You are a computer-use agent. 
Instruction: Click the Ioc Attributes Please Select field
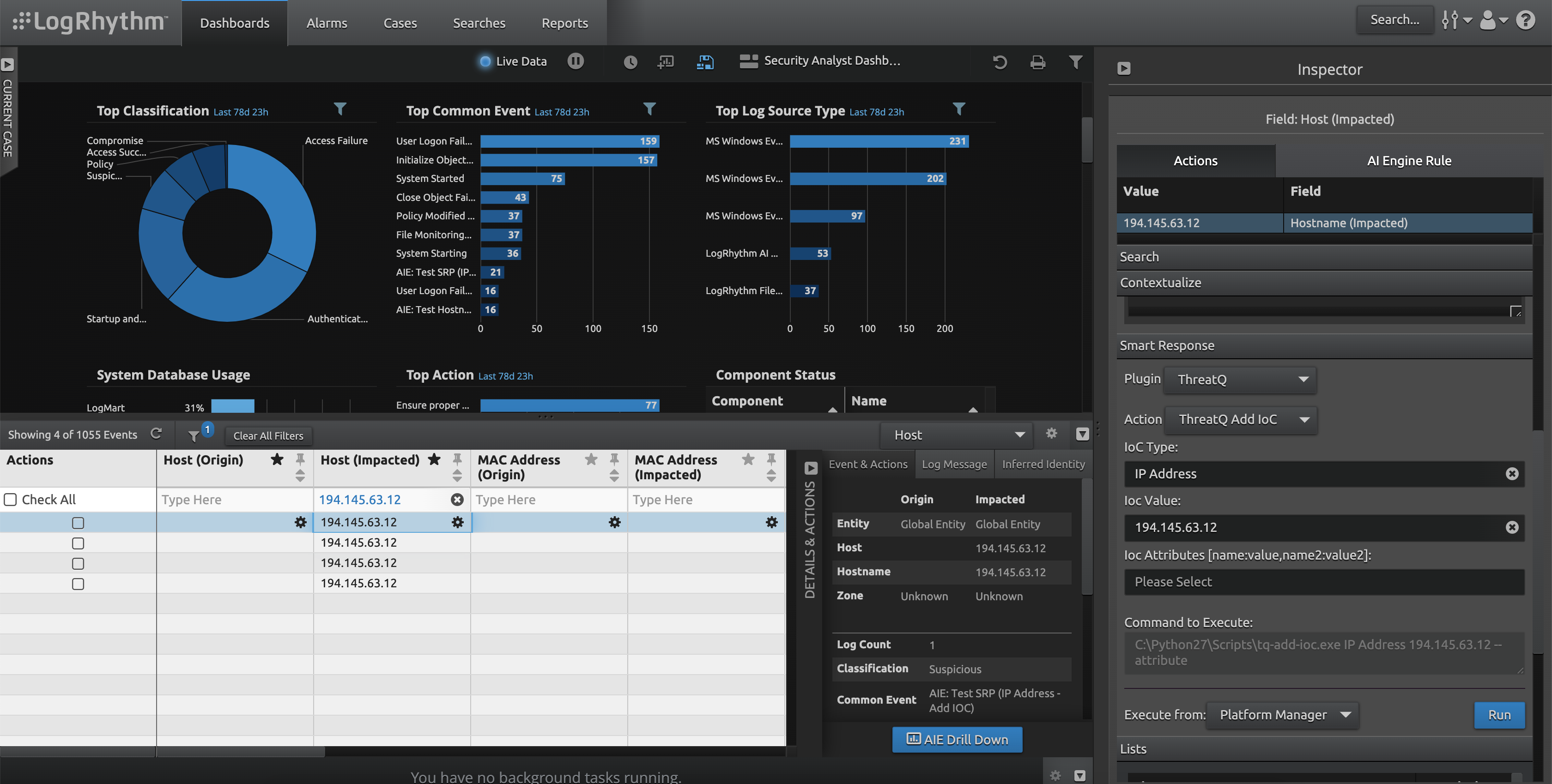pyautogui.click(x=1324, y=582)
